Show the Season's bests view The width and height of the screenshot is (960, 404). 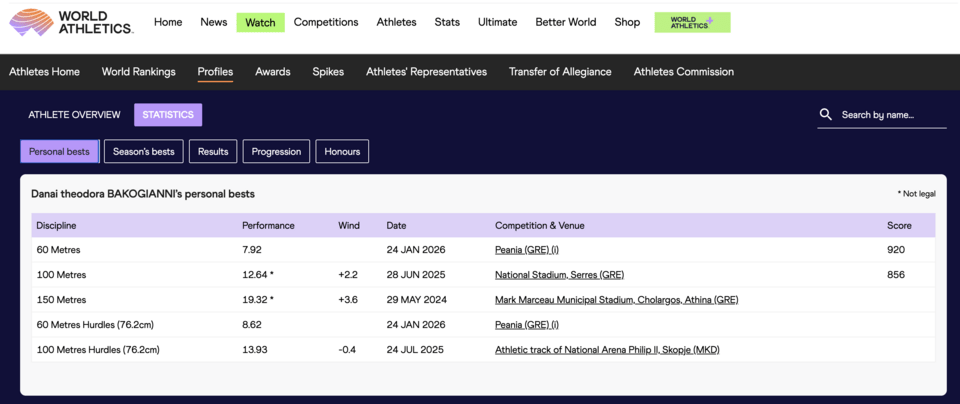[x=143, y=152]
